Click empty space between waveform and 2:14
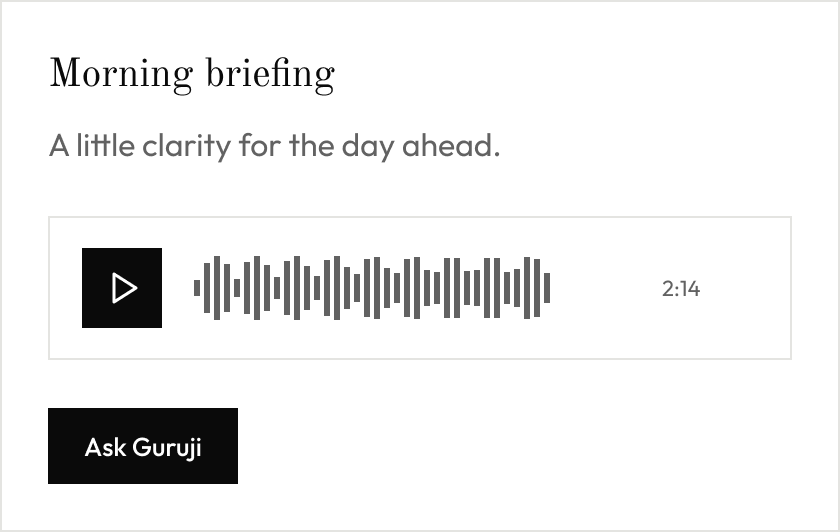Screen dimensions: 840x532 pyautogui.click(x=605, y=288)
